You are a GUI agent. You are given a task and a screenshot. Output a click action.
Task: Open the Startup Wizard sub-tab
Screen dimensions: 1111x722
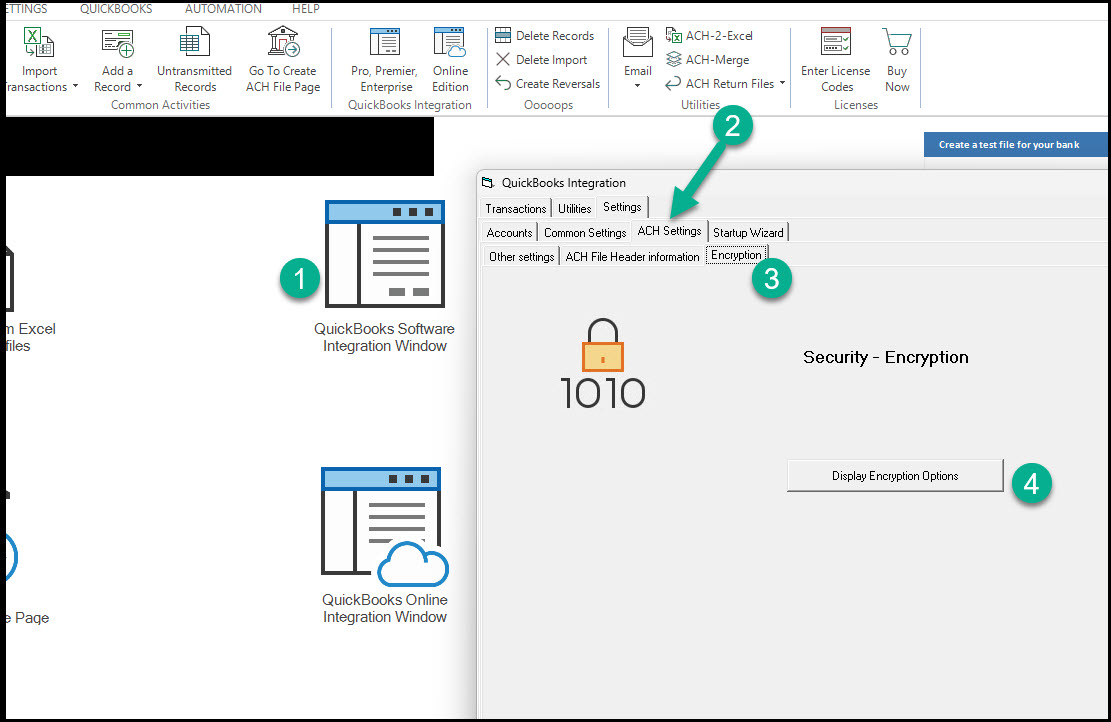coord(748,232)
